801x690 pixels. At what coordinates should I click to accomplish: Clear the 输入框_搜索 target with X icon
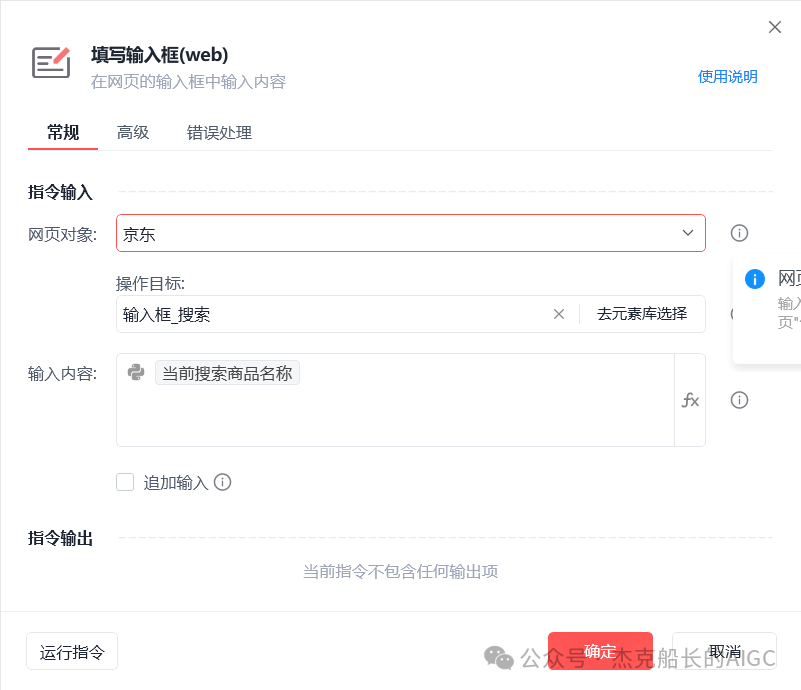click(x=559, y=314)
